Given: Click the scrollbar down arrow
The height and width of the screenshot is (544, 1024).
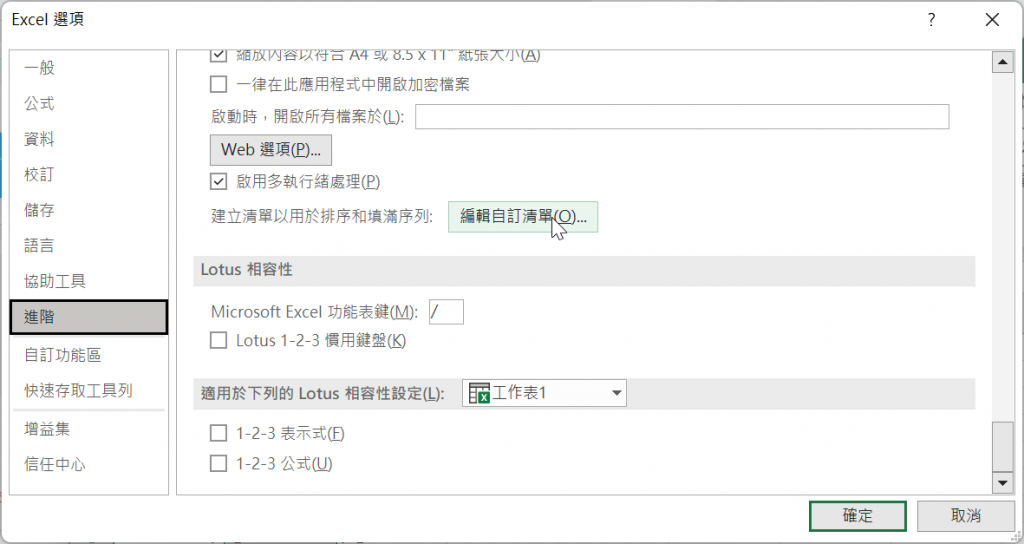Looking at the screenshot, I should [1002, 483].
